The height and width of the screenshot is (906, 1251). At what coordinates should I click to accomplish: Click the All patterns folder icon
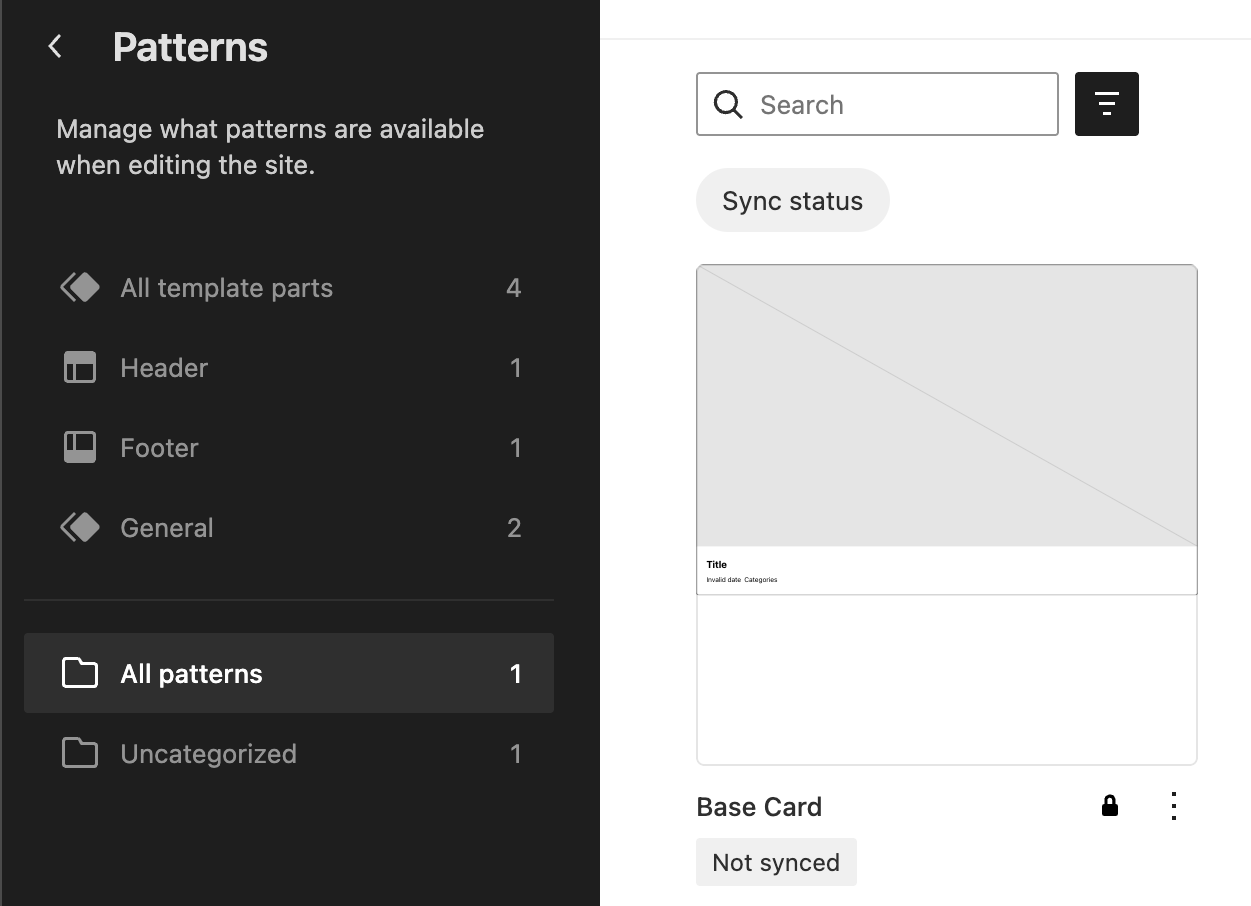(x=79, y=673)
